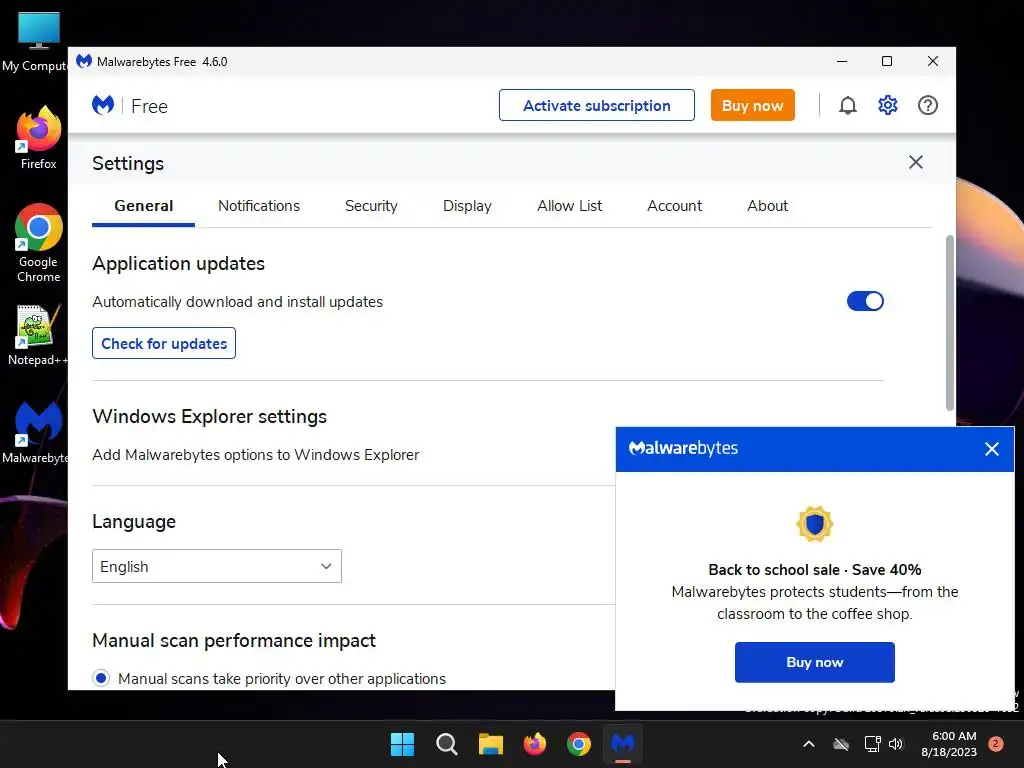Click the Activate subscription button
The image size is (1024, 768).
[x=596, y=105]
